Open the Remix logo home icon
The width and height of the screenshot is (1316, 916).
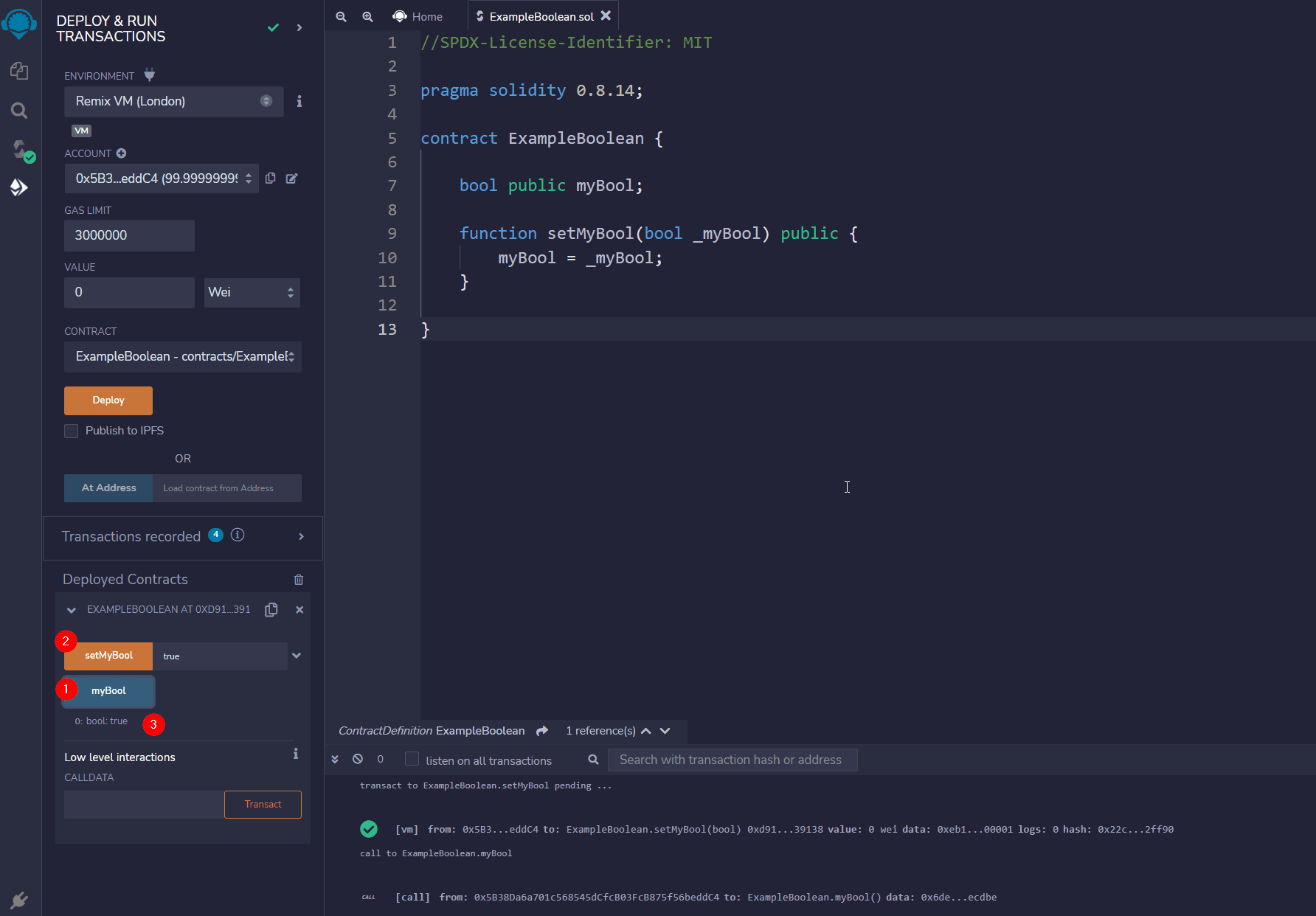point(19,24)
